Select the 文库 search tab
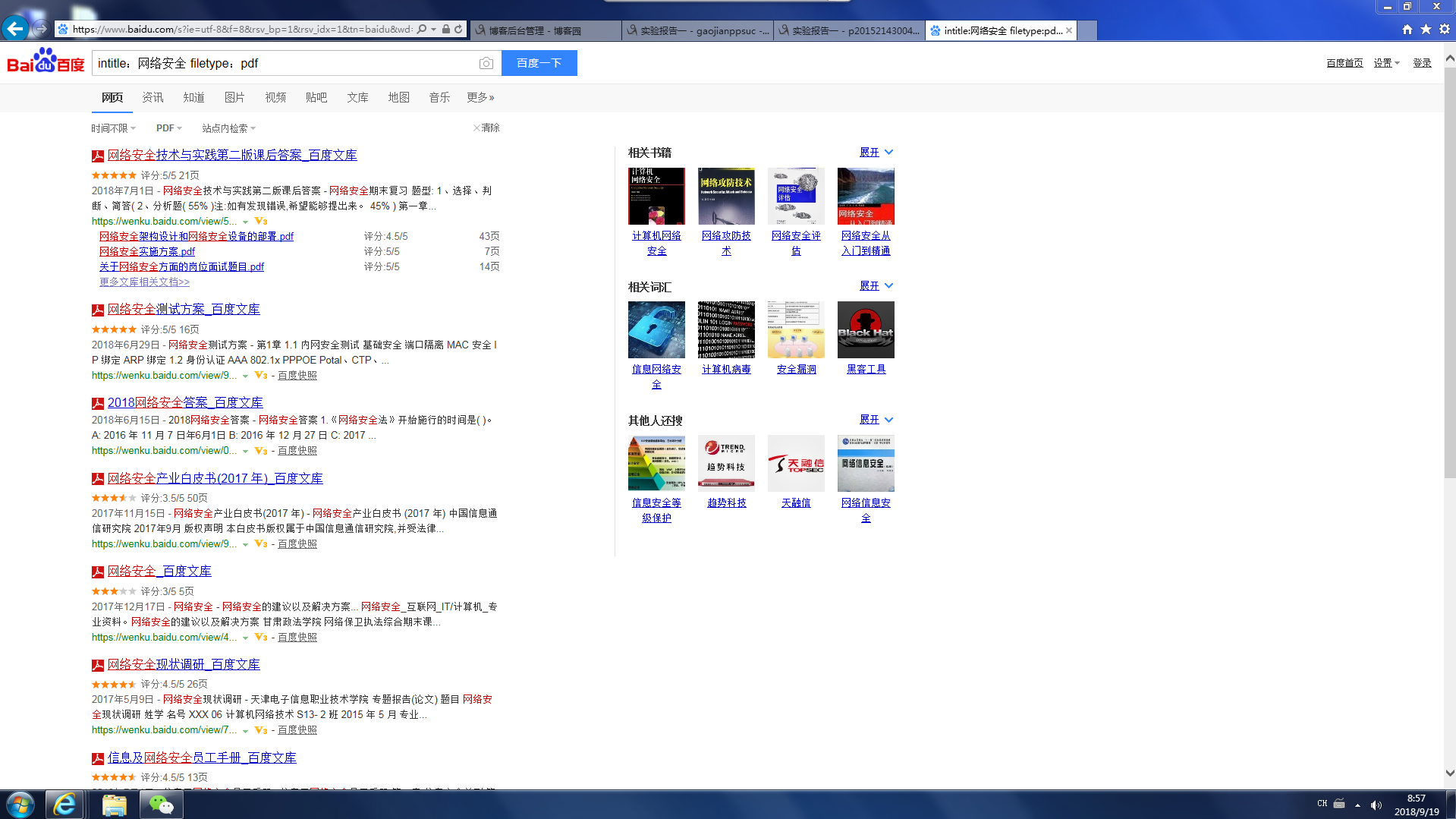1456x819 pixels. point(357,97)
